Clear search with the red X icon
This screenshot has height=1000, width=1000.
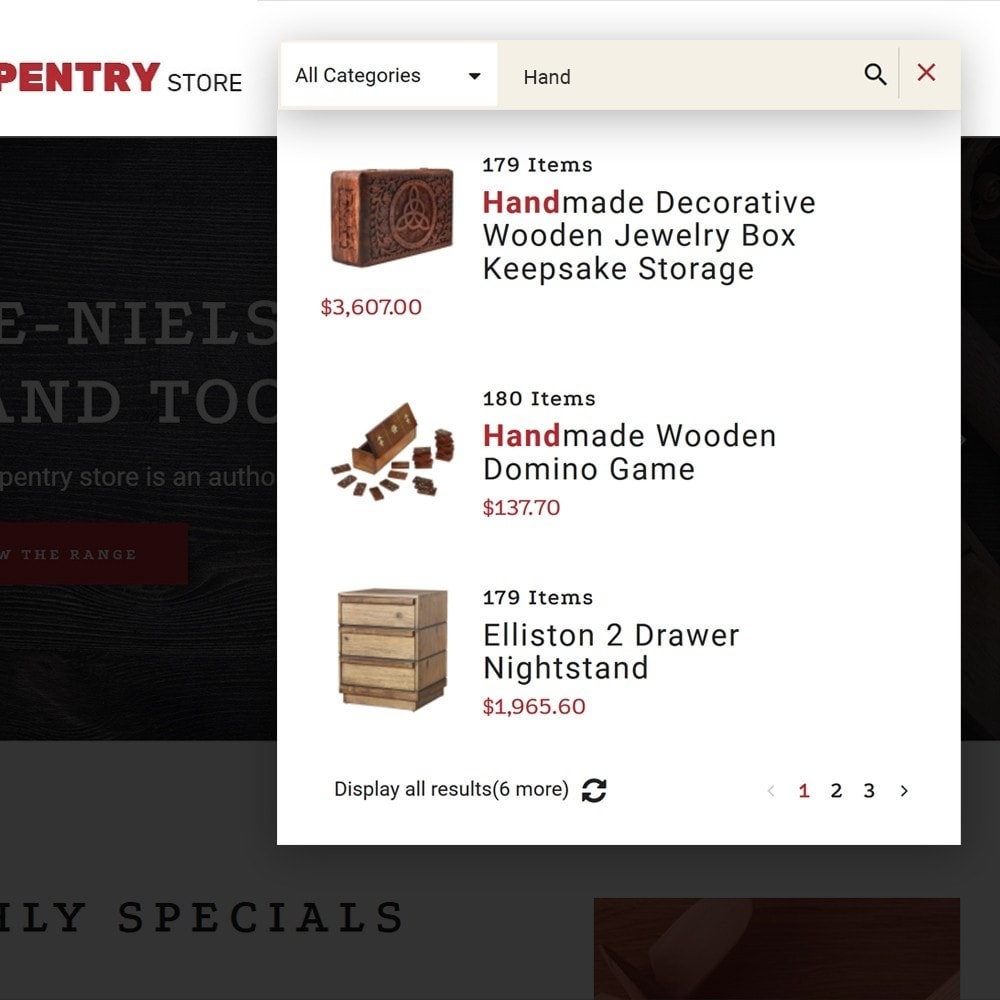(x=926, y=73)
